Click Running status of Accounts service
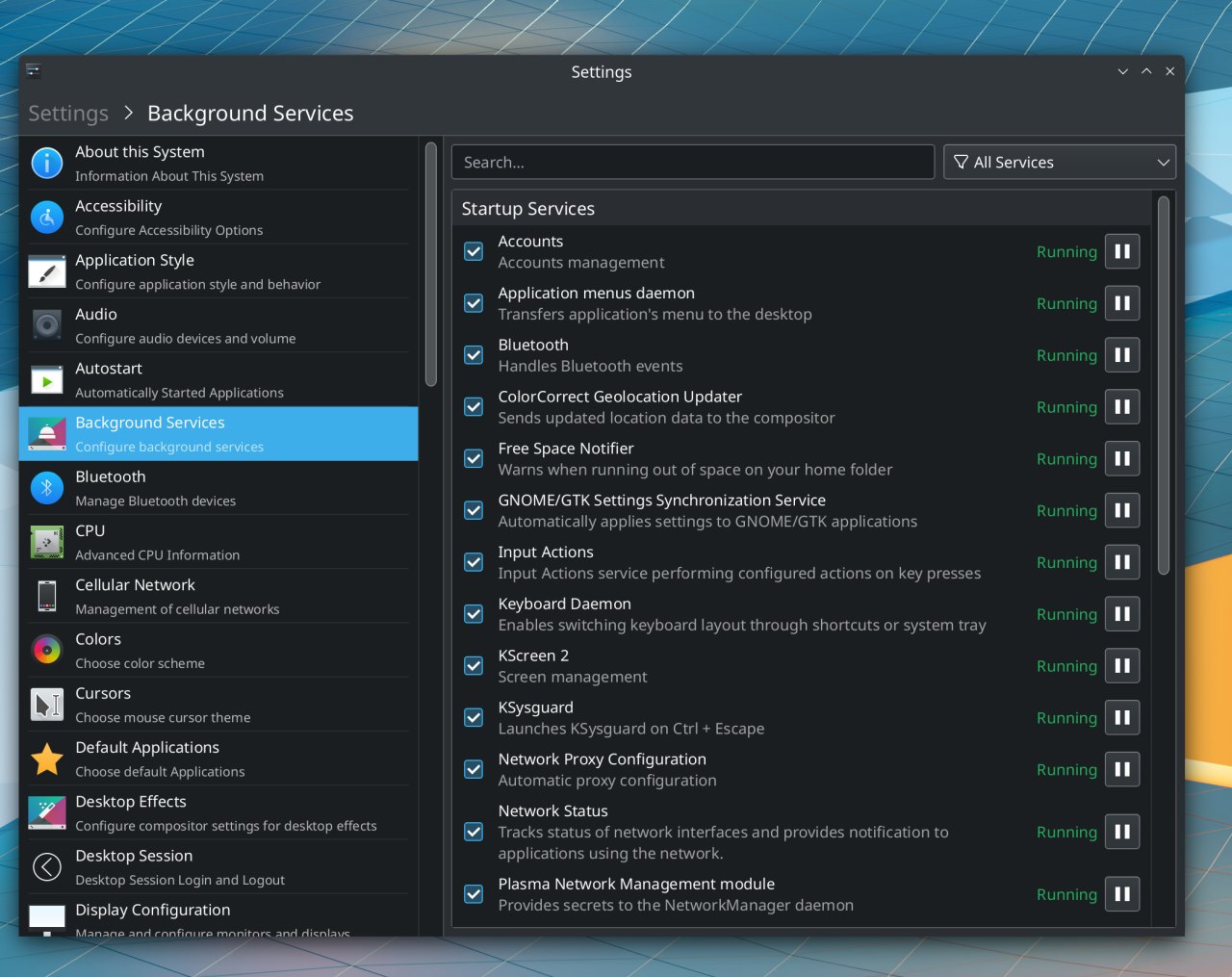The image size is (1232, 977). pyautogui.click(x=1066, y=252)
